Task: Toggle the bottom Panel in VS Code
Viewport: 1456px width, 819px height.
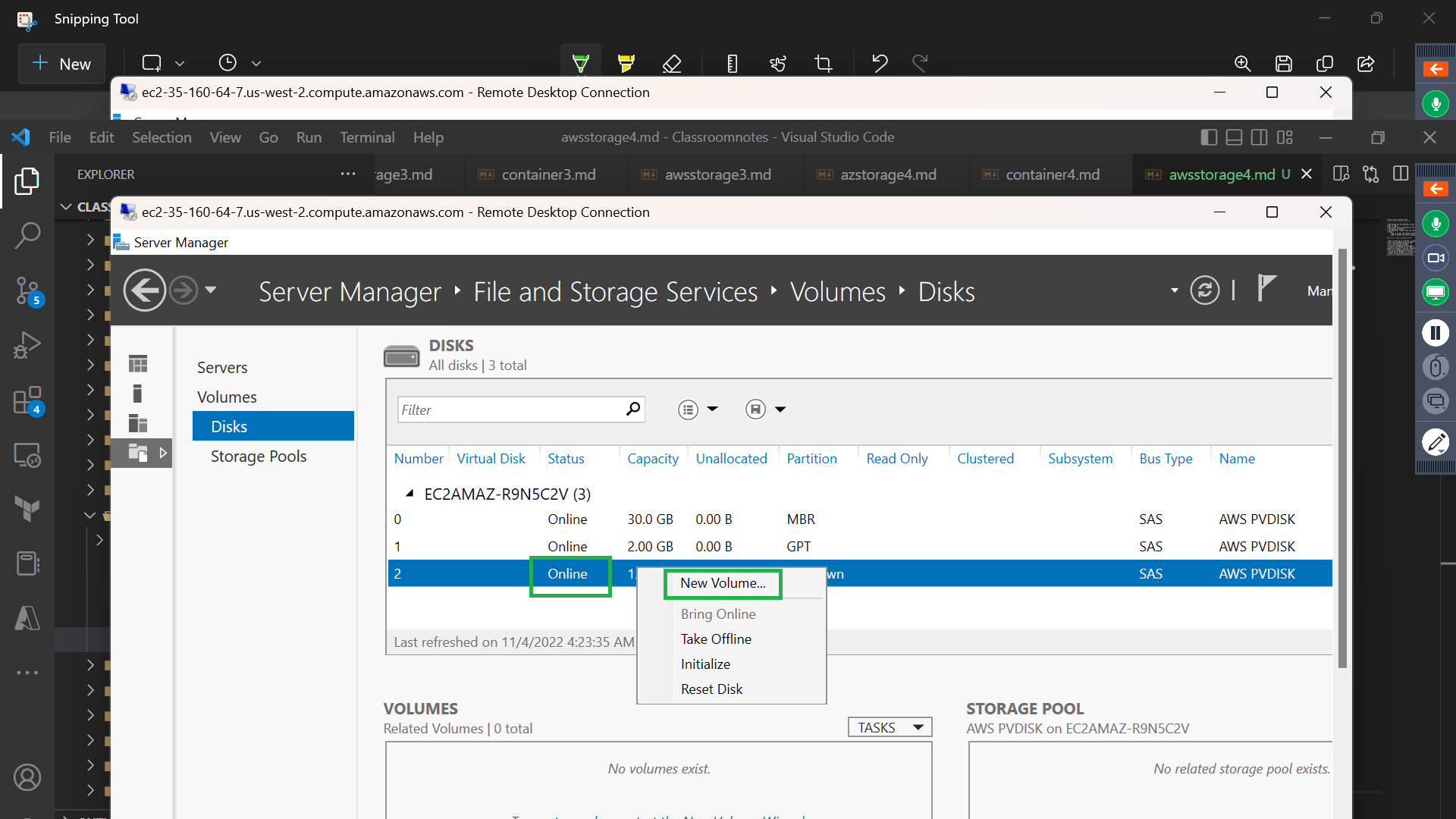Action: [1234, 137]
